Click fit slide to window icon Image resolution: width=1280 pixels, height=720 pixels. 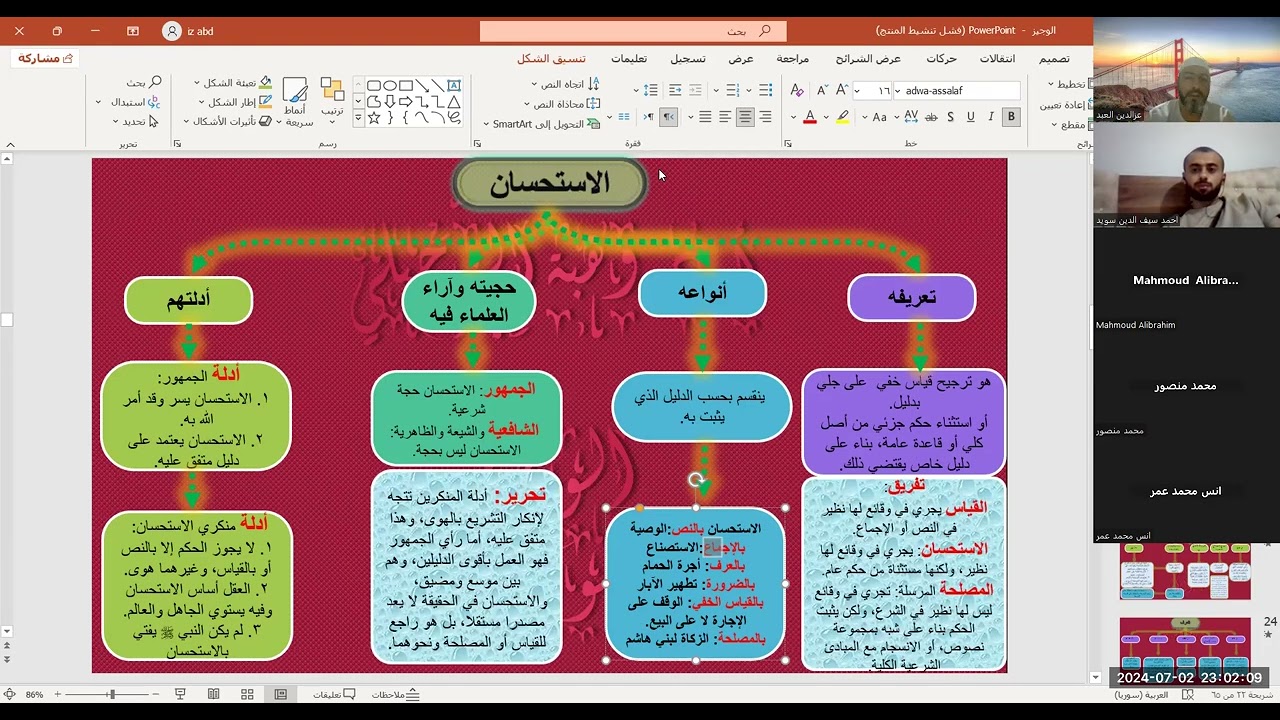click(9, 694)
